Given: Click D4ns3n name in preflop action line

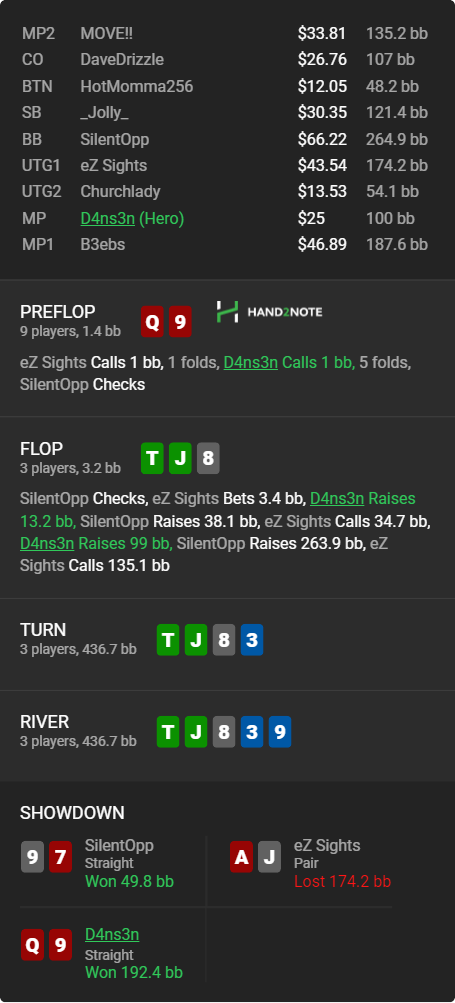Looking at the screenshot, I should 250,363.
